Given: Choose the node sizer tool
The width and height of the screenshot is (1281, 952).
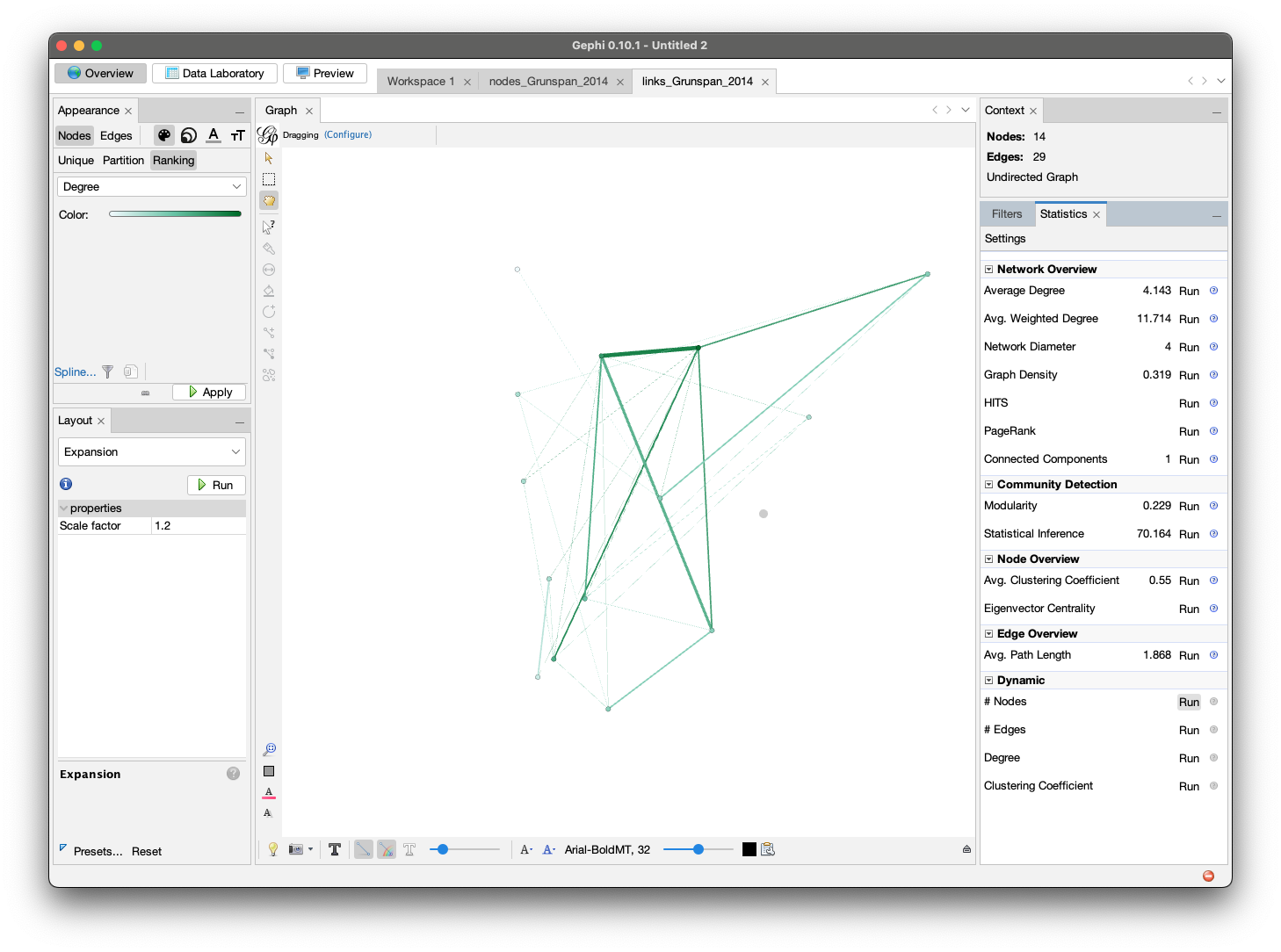Looking at the screenshot, I should click(x=269, y=270).
